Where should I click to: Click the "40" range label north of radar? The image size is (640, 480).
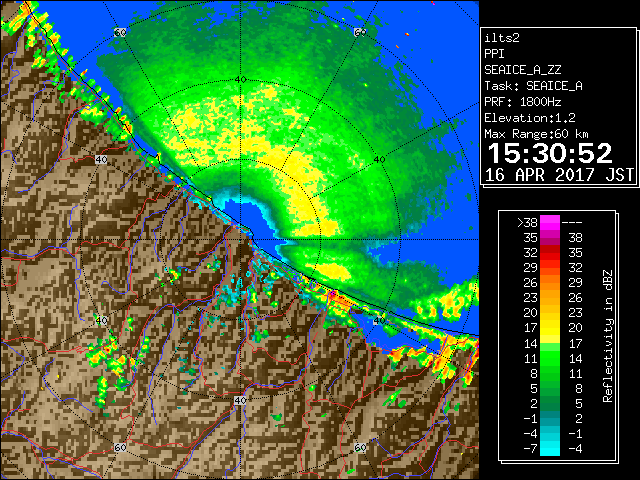[240, 80]
